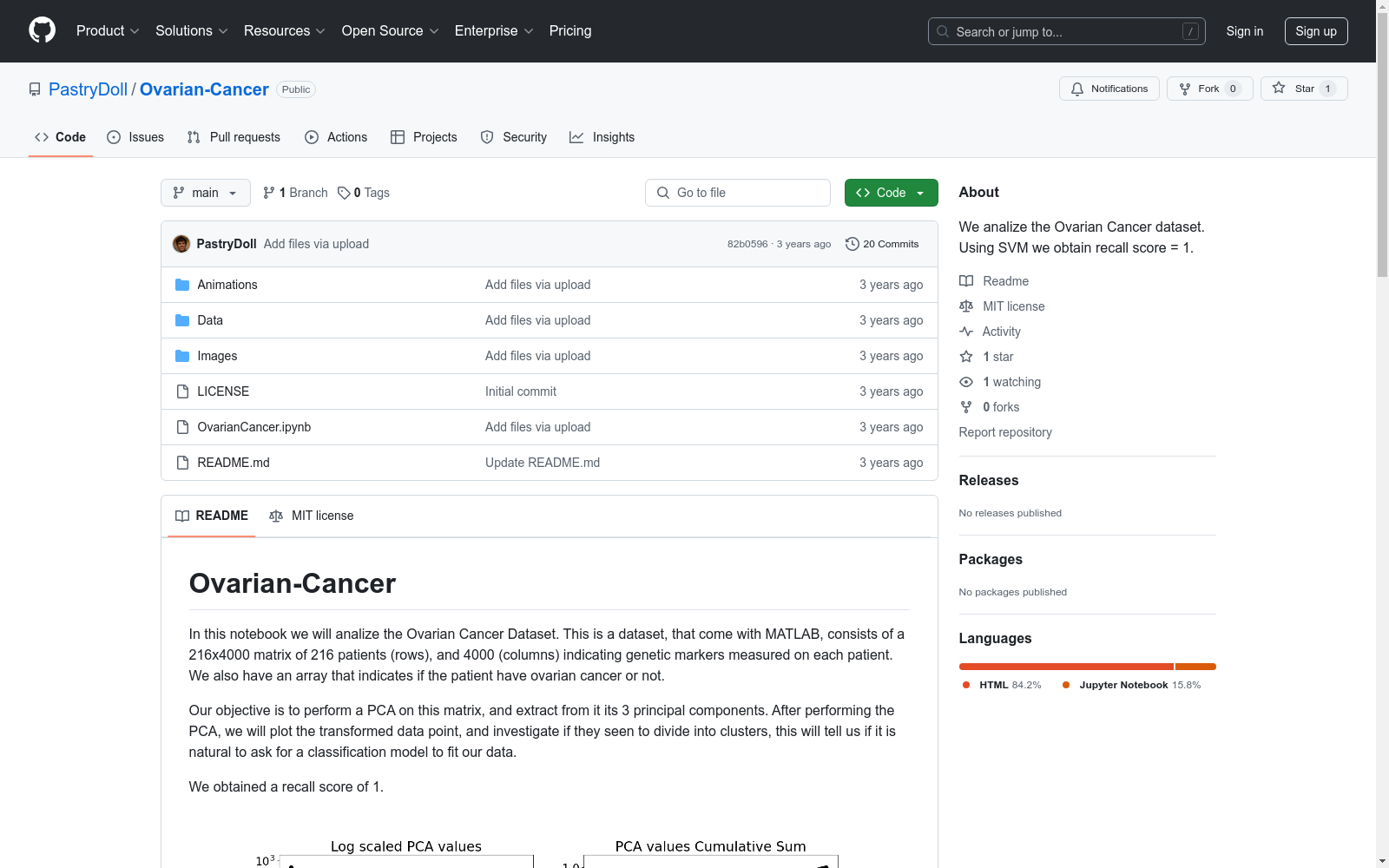The width and height of the screenshot is (1389, 868).
Task: Click the Animations folder icon
Action: (x=182, y=285)
